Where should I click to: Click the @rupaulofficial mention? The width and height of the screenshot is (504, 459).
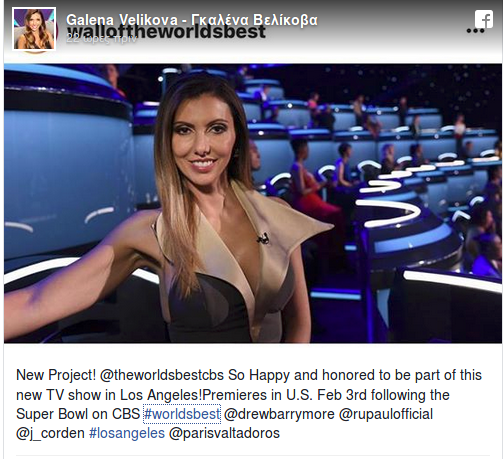pos(386,414)
